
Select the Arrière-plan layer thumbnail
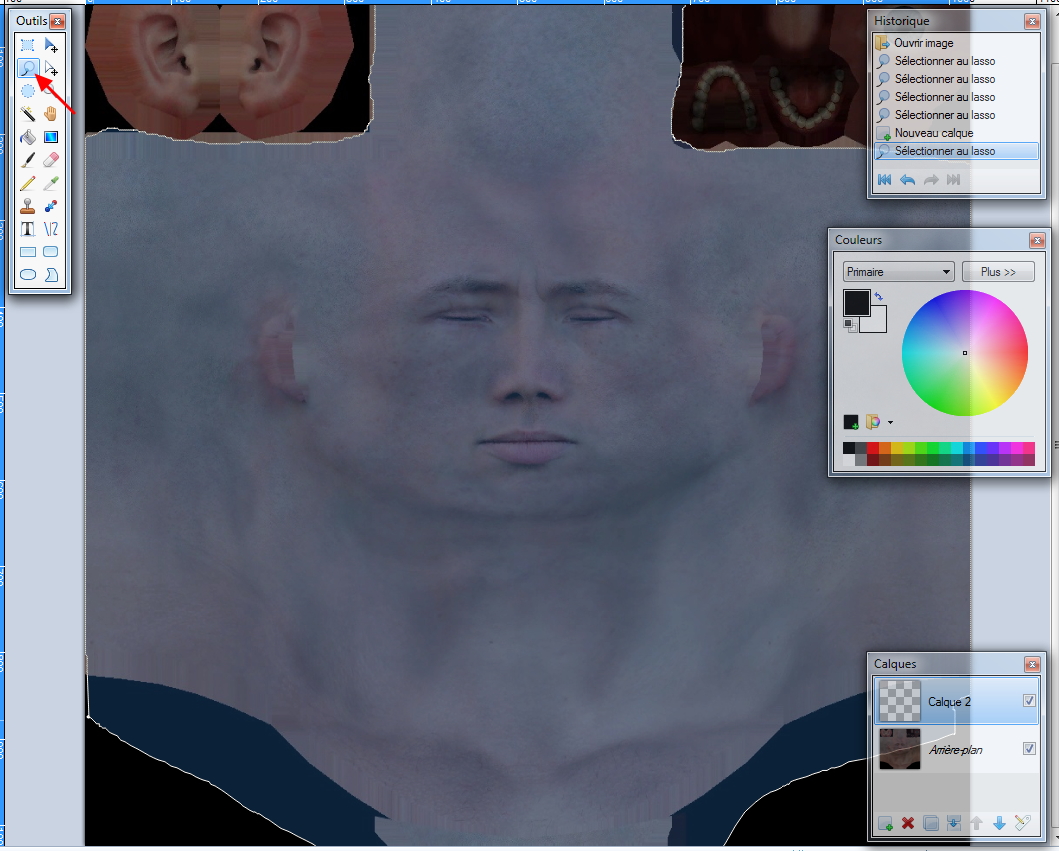[899, 748]
